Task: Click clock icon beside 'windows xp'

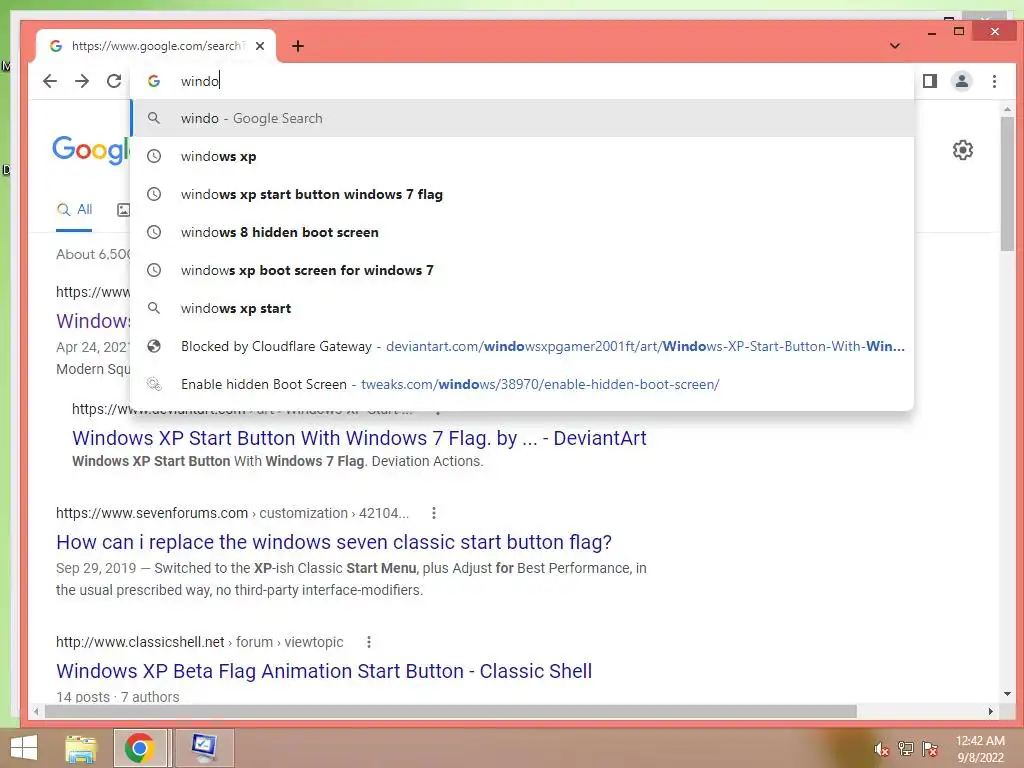Action: click(x=153, y=156)
